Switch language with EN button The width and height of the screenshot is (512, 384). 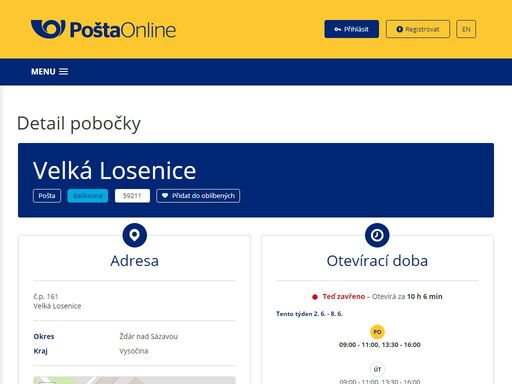466,29
